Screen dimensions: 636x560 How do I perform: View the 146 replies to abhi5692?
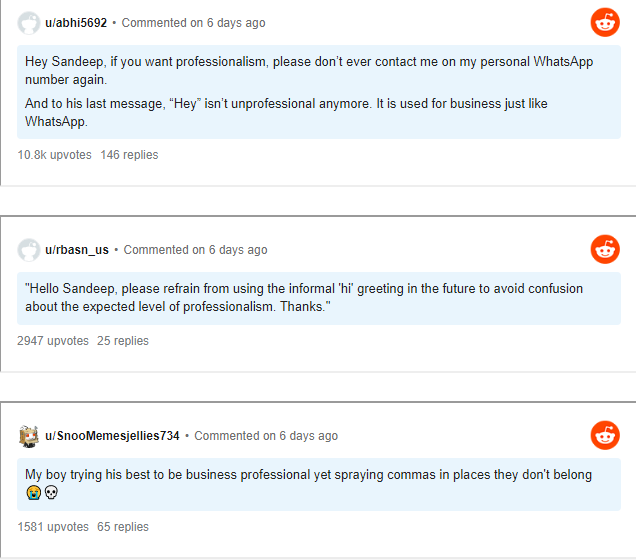(x=129, y=155)
